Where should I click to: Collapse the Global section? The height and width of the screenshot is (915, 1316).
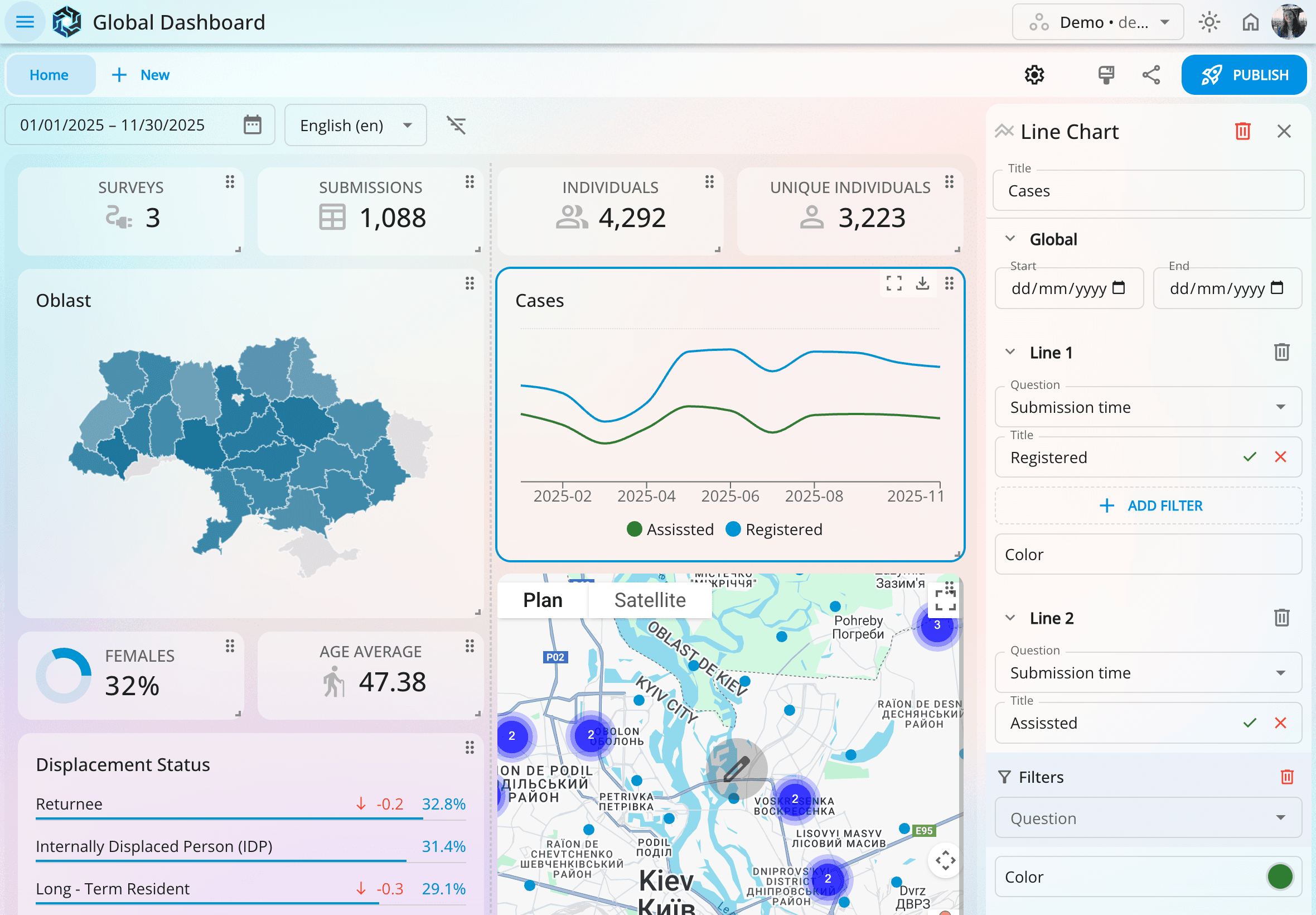[1011, 239]
